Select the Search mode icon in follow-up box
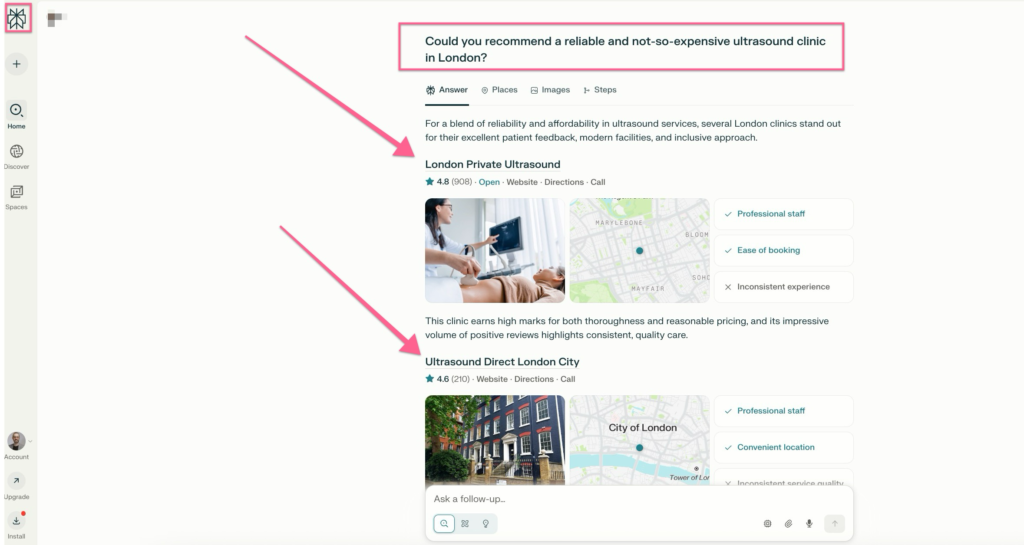The image size is (1024, 545). coord(444,523)
